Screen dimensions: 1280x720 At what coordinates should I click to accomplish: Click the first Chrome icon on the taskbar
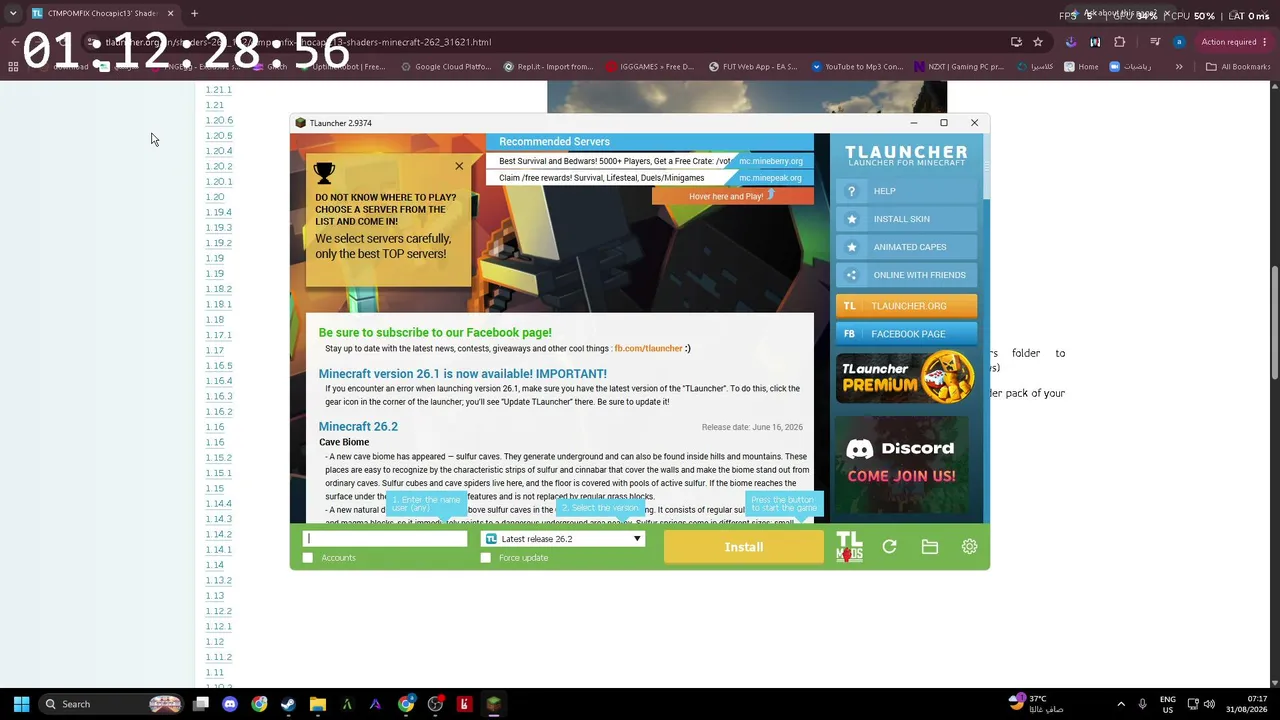click(x=259, y=704)
